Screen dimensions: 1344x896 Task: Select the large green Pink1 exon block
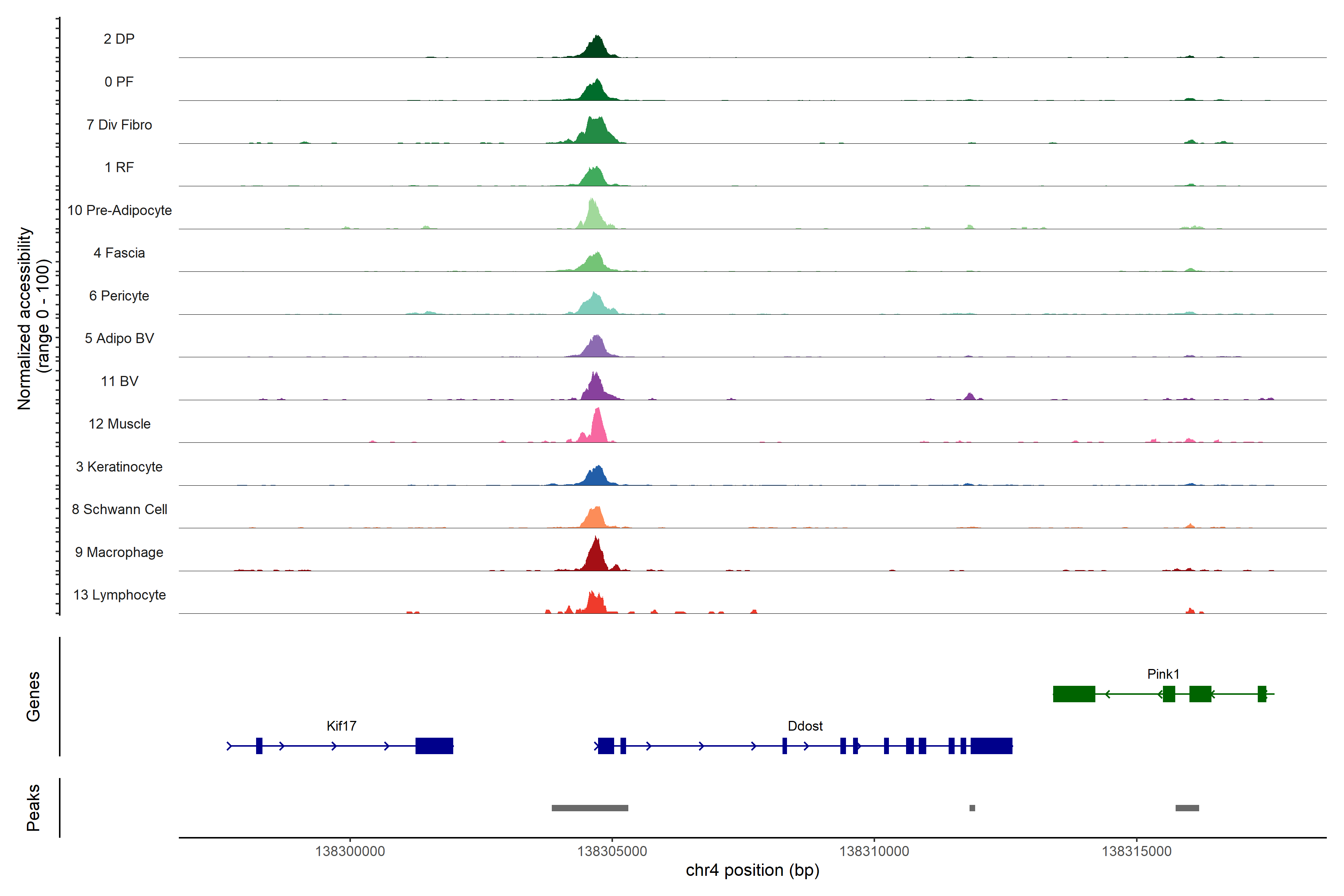(x=1074, y=694)
